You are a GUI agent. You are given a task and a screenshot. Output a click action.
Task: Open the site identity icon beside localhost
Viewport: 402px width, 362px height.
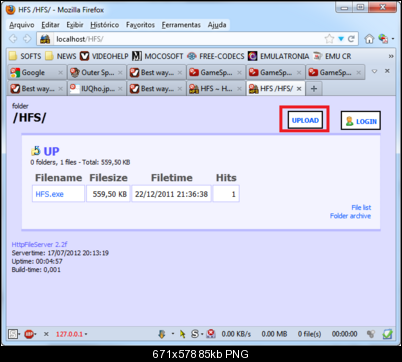(x=45, y=39)
